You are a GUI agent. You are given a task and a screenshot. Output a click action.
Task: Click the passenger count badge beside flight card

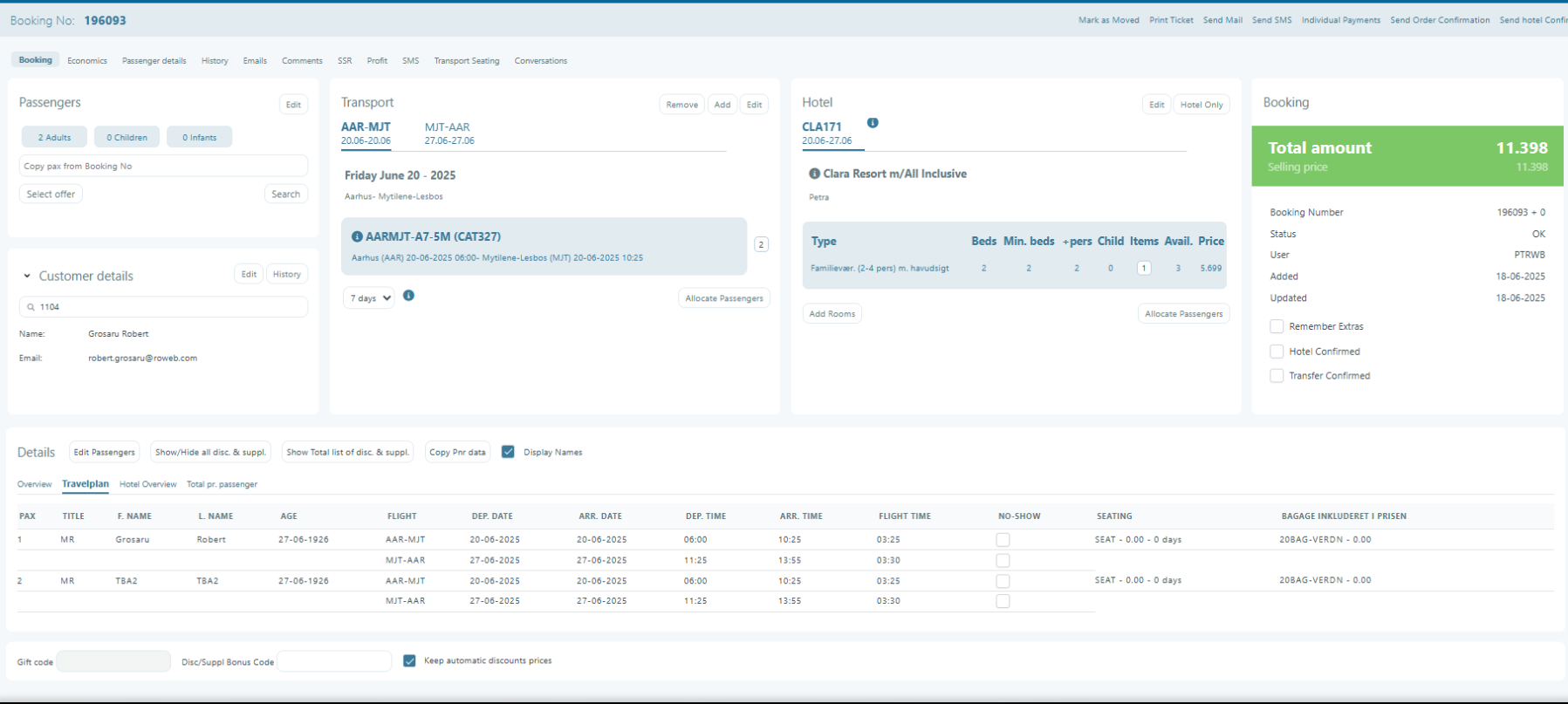pyautogui.click(x=761, y=245)
